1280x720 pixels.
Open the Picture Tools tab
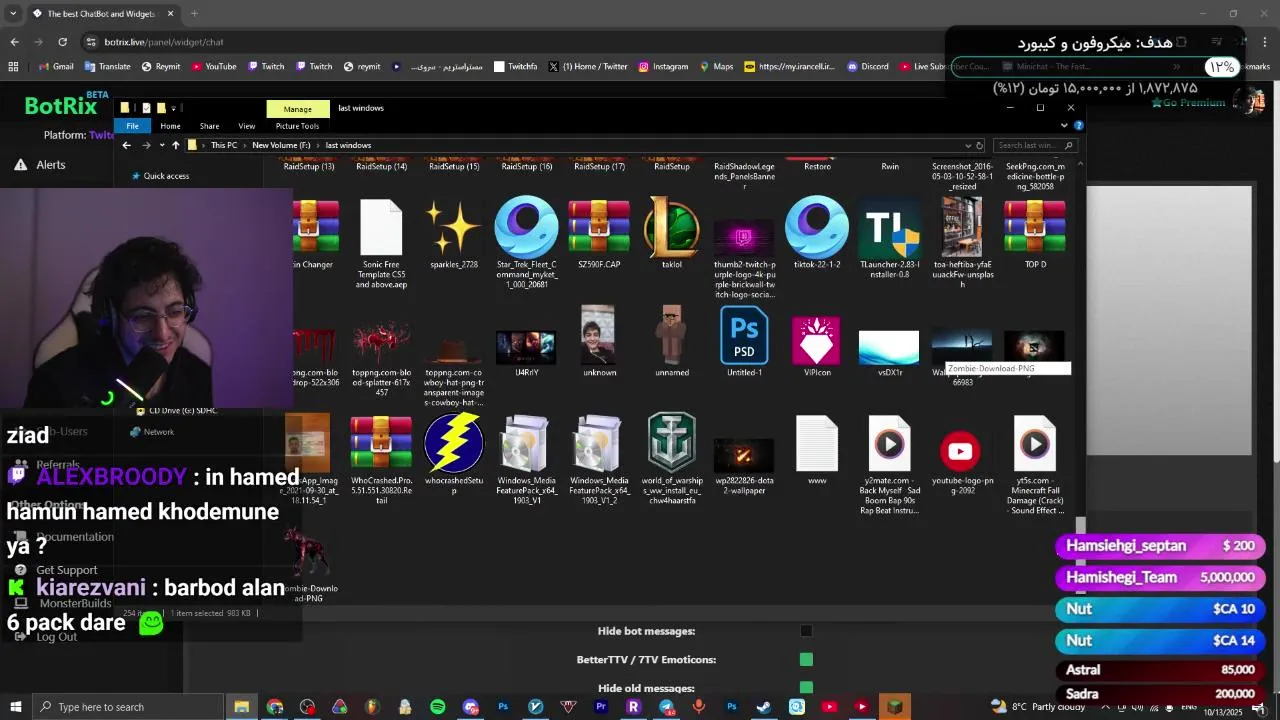[x=297, y=126]
